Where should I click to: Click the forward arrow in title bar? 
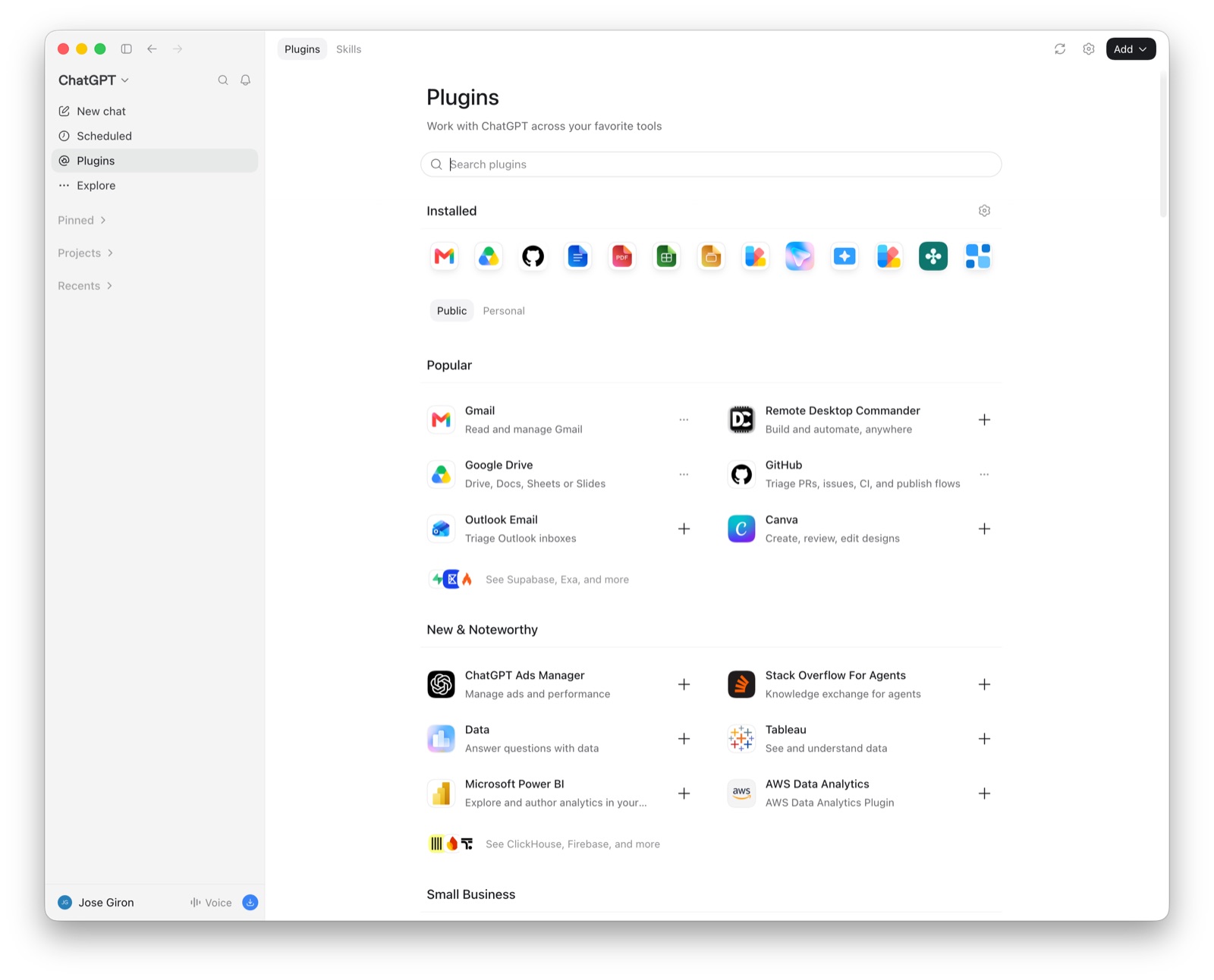coord(178,49)
